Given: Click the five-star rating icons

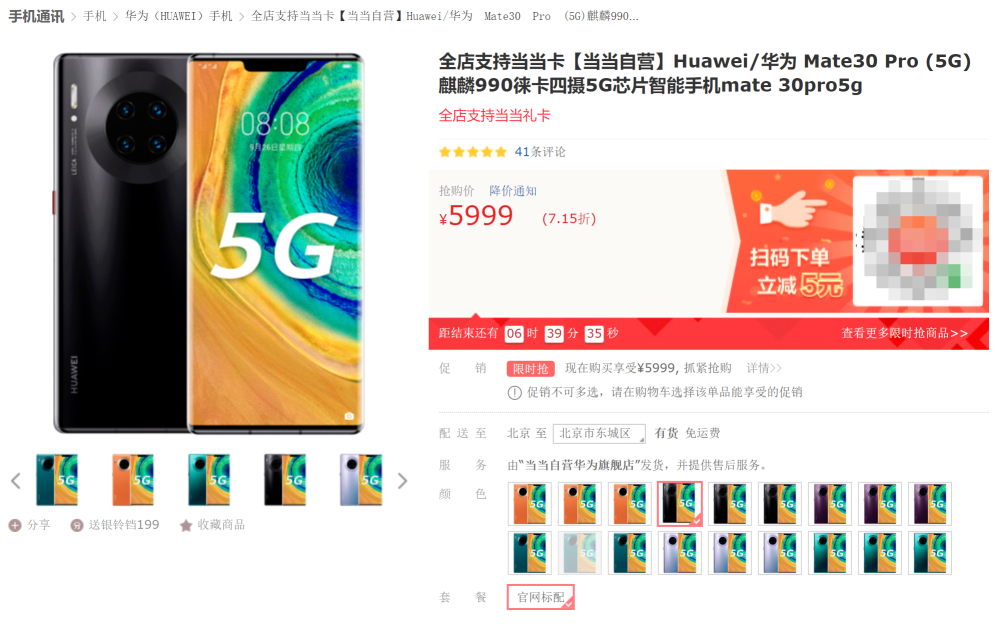Looking at the screenshot, I should click(x=473, y=152).
